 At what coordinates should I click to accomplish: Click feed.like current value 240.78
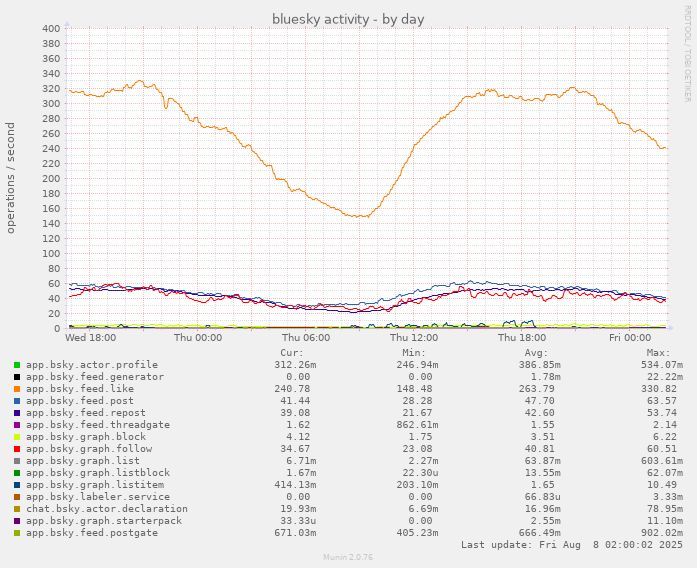(x=292, y=389)
